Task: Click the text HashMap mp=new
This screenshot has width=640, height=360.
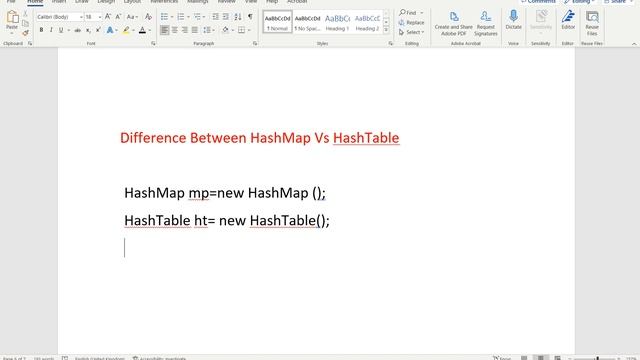Action: coord(184,193)
